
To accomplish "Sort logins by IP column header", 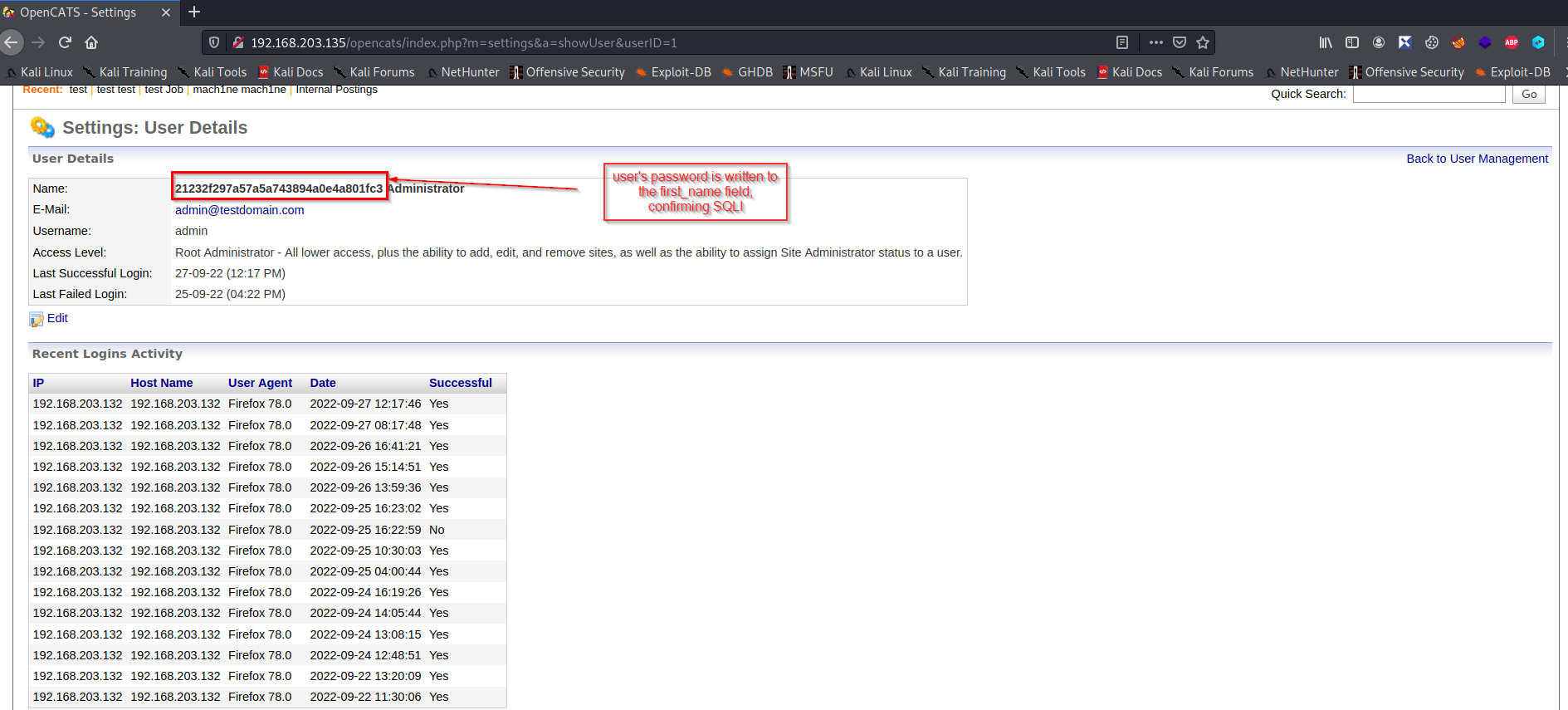I will [38, 383].
